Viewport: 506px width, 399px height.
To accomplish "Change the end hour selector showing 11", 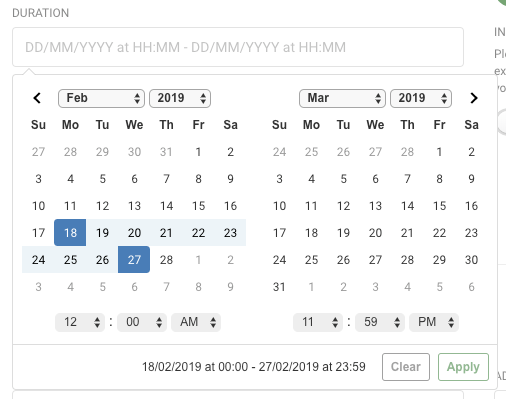I will [318, 322].
